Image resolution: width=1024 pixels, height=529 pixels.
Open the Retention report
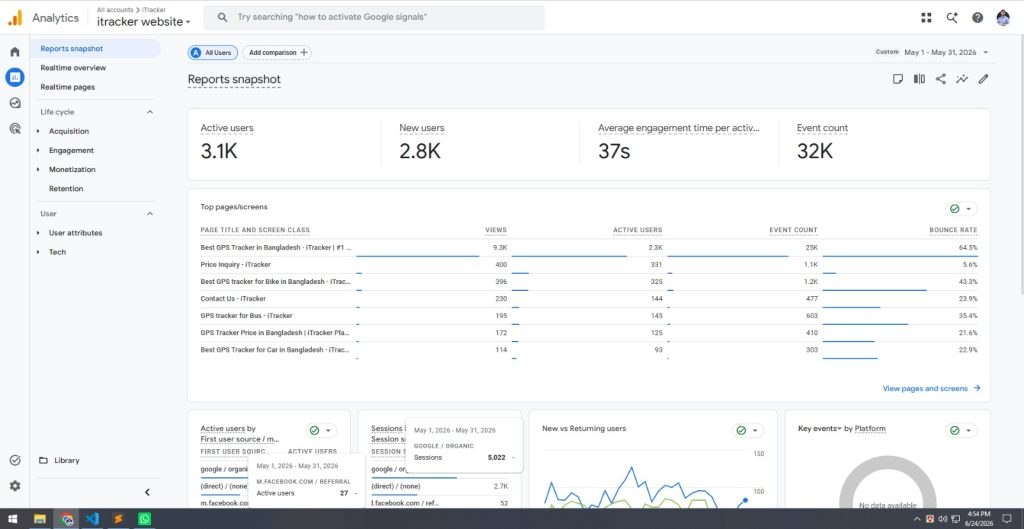pyautogui.click(x=66, y=188)
